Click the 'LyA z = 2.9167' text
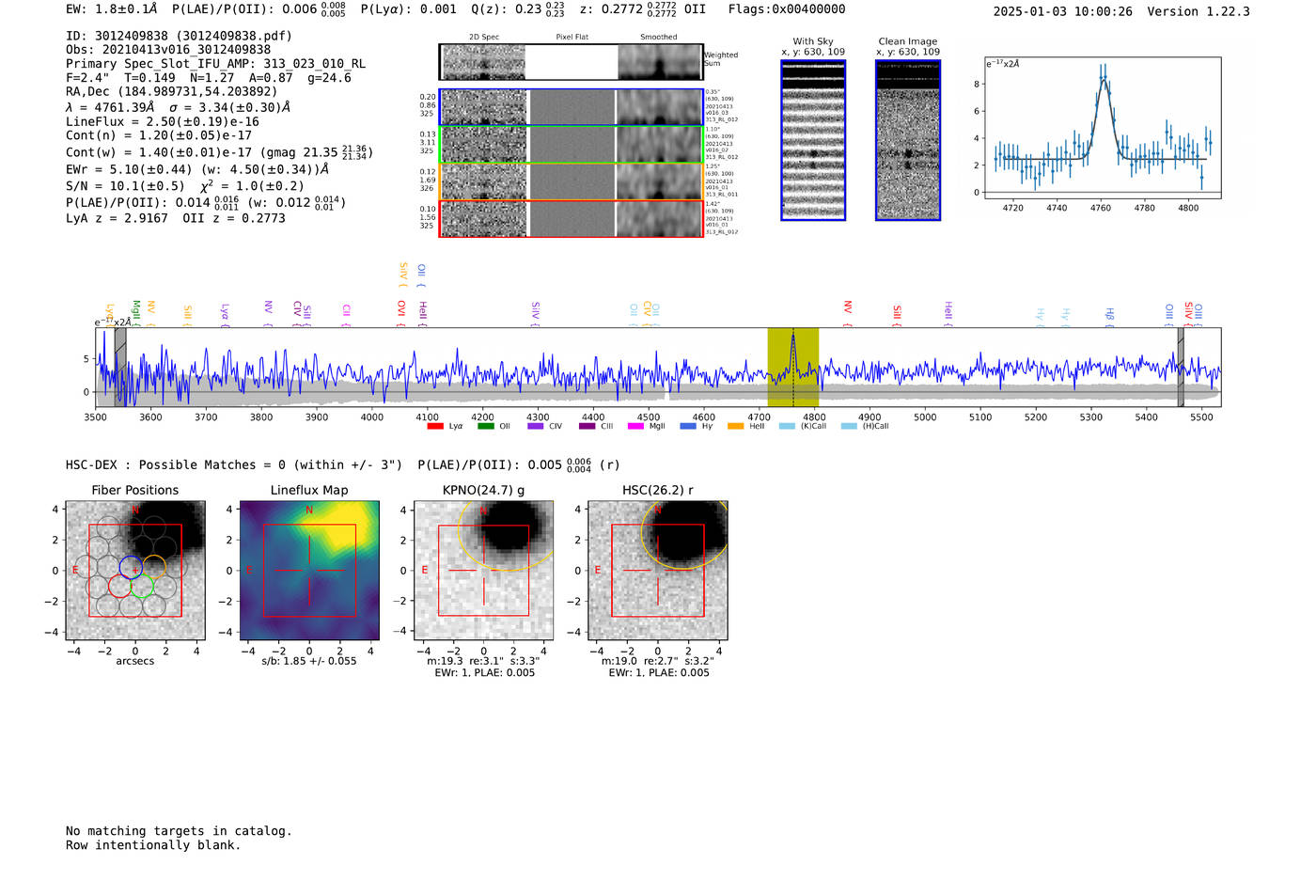This screenshot has width=1316, height=896. (x=117, y=218)
